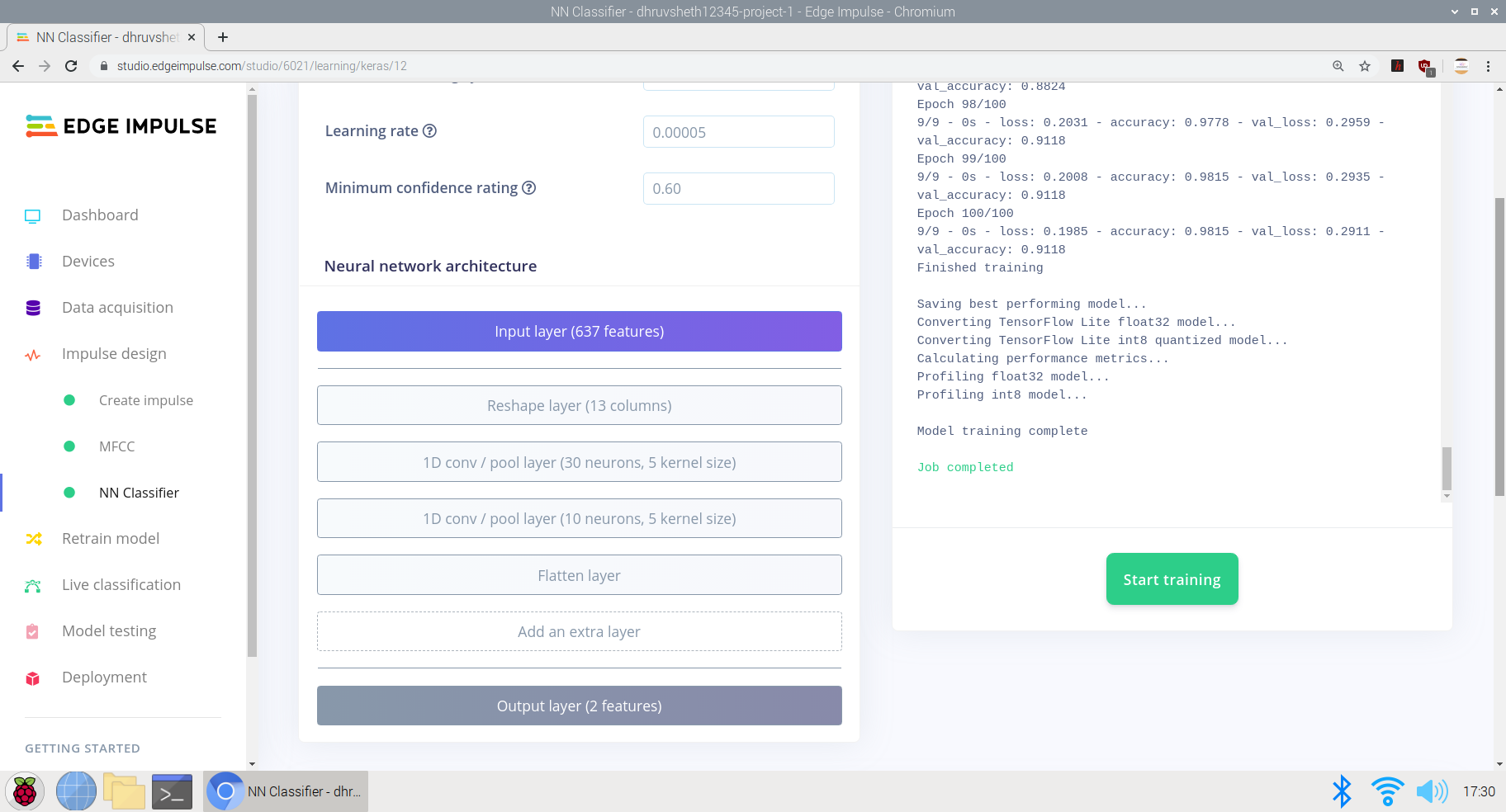Screen dimensions: 1506x812
Task: Open the terminal from the taskbar
Action: 172,791
